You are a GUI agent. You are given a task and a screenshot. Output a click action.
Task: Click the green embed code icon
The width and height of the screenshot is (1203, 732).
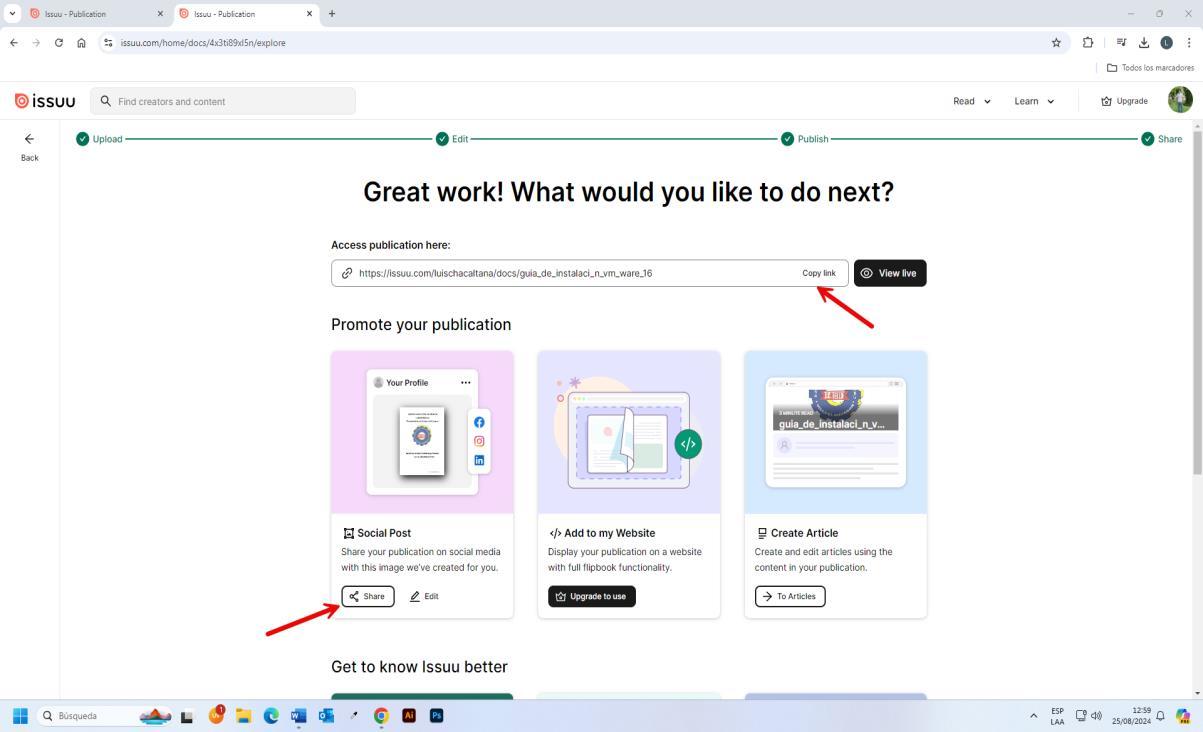tap(688, 444)
